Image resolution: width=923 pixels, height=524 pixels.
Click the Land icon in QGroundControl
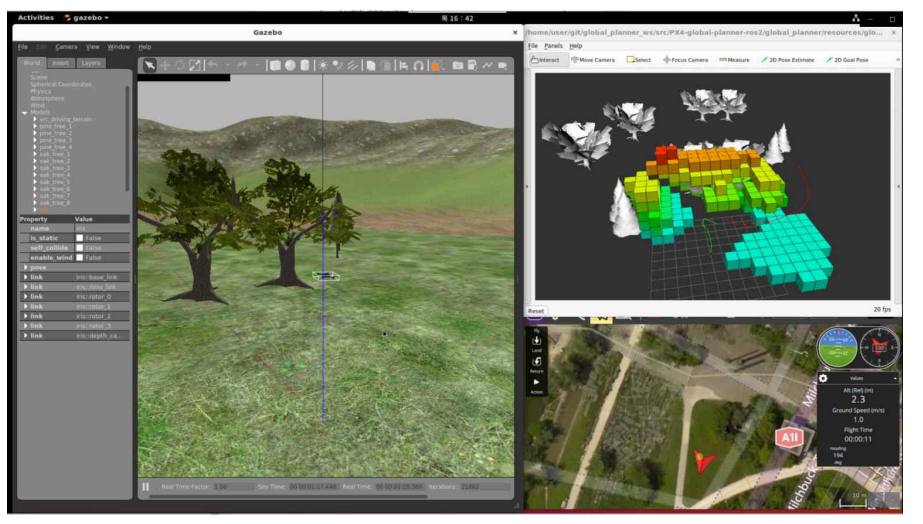tap(536, 342)
